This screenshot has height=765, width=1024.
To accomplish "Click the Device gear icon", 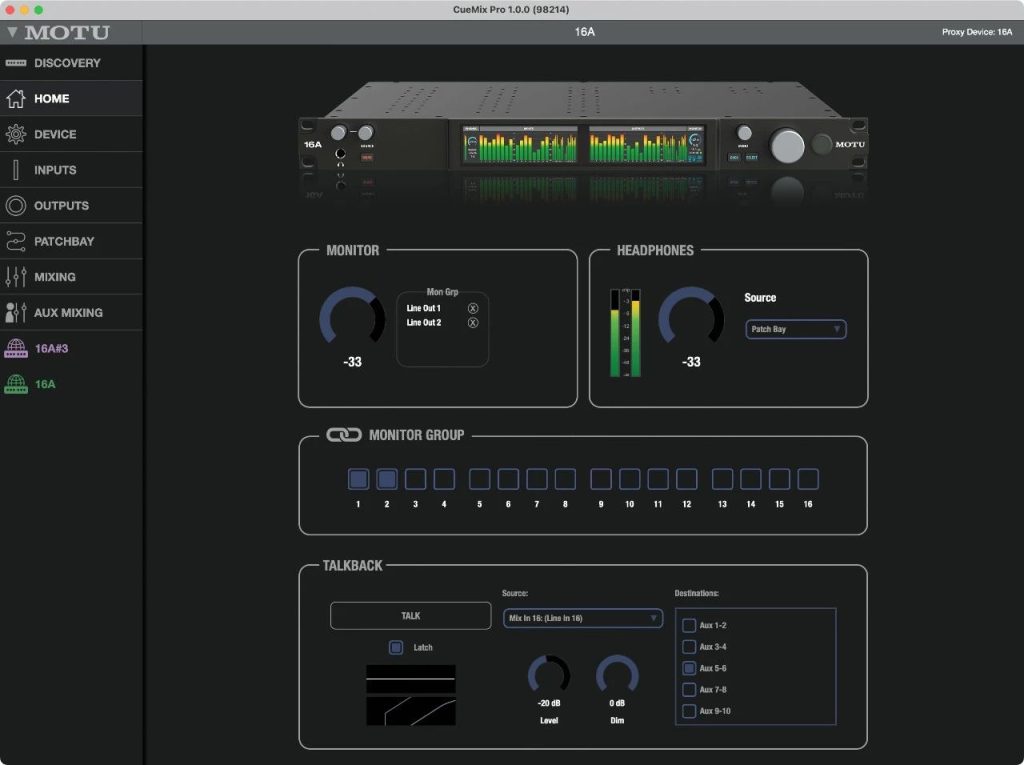I will [x=15, y=134].
